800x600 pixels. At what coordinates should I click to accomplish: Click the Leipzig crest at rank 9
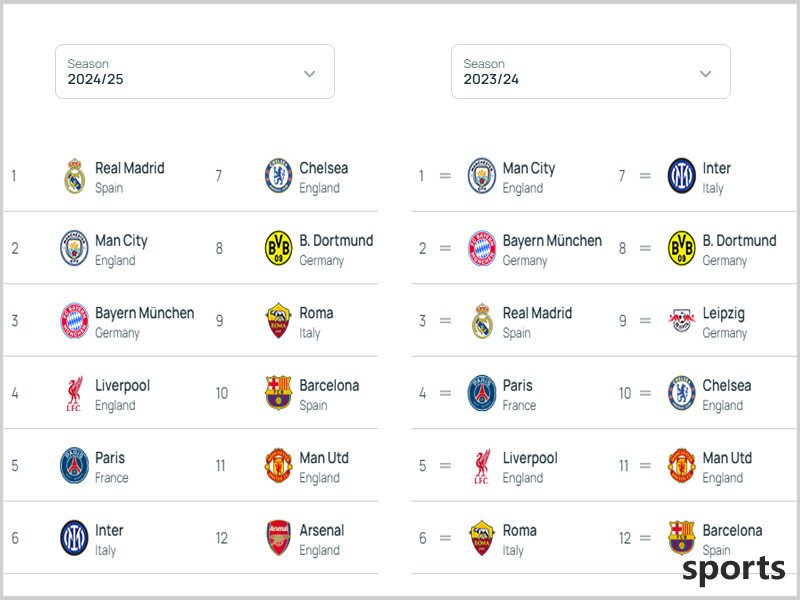682,320
